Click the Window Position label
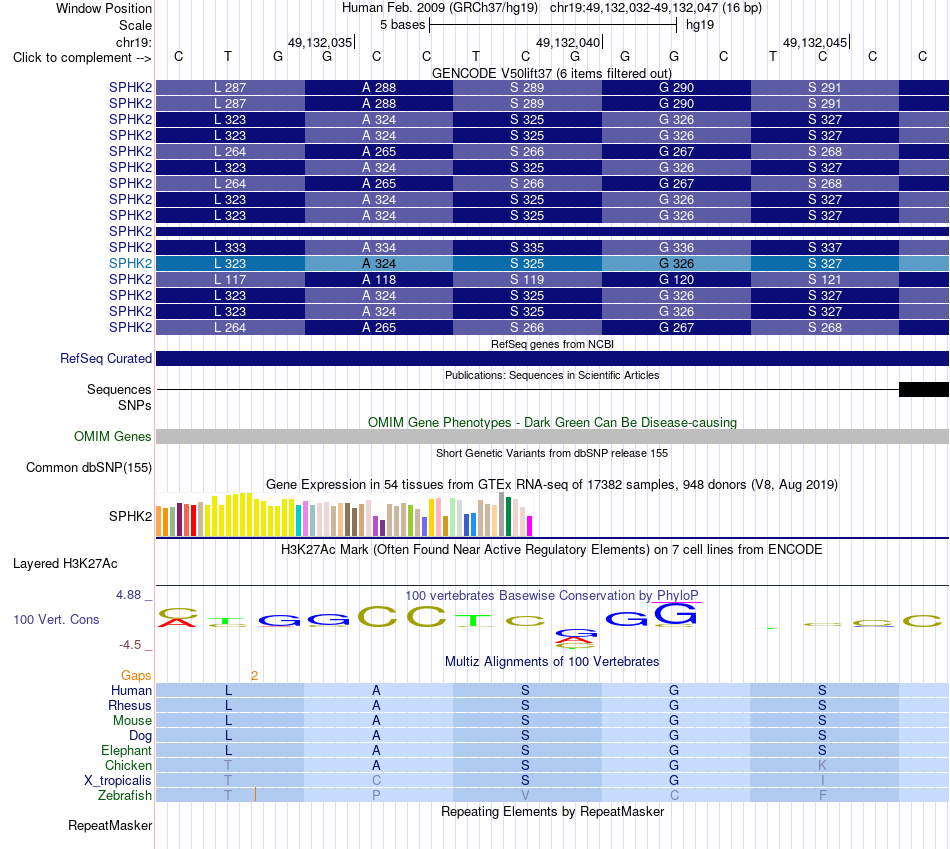 [104, 9]
